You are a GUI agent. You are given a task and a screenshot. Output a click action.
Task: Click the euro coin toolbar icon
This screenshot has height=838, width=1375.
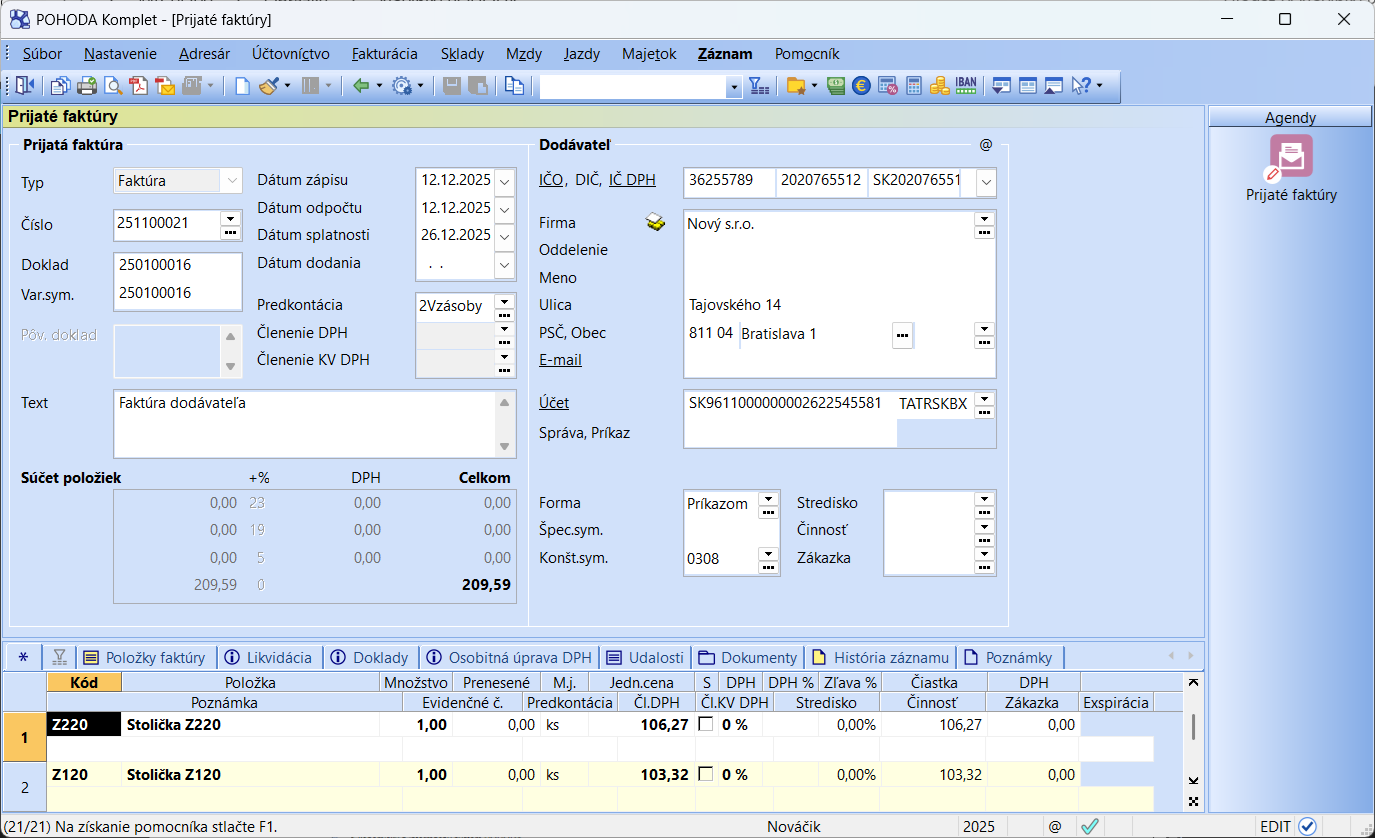(x=861, y=86)
